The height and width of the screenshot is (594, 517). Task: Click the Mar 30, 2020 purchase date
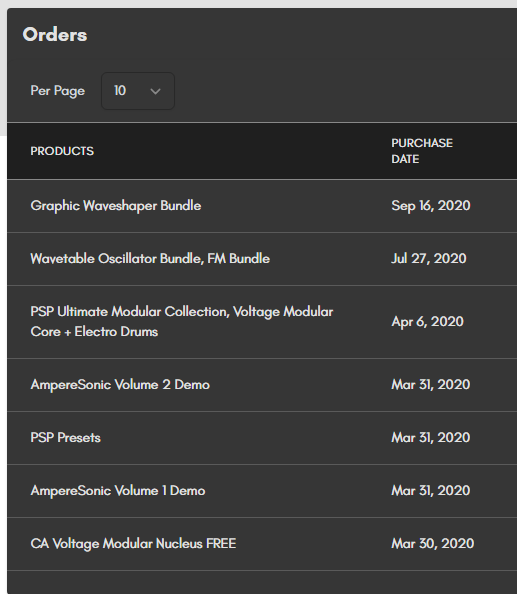pos(433,544)
